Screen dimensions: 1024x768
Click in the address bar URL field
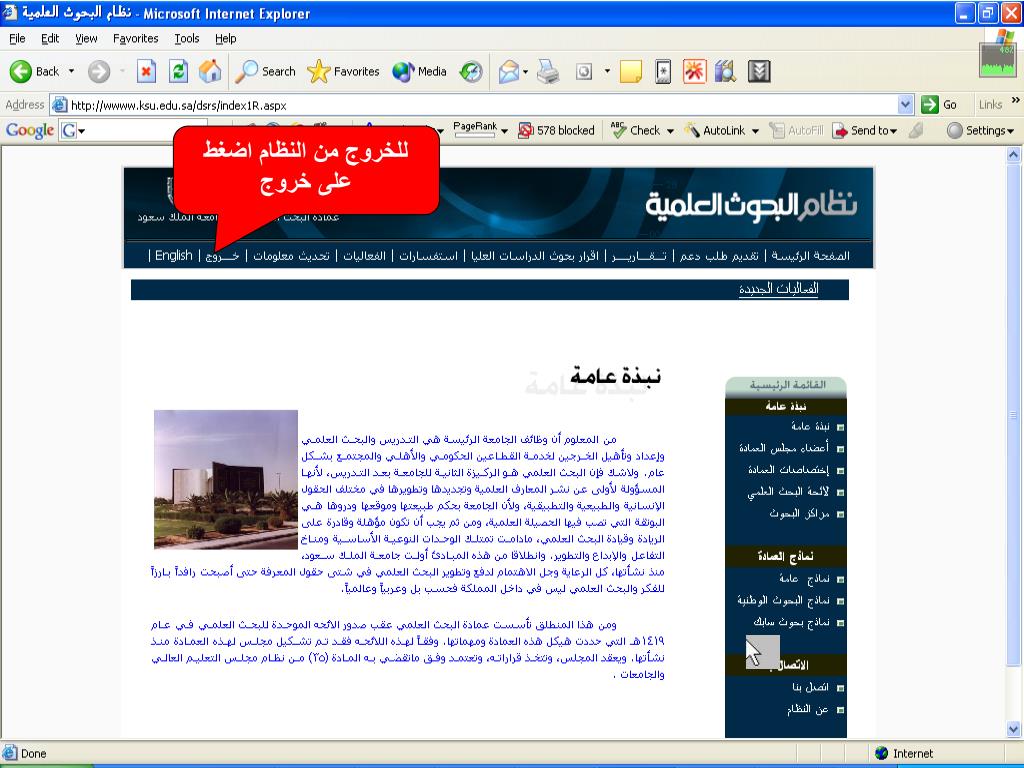coord(483,104)
